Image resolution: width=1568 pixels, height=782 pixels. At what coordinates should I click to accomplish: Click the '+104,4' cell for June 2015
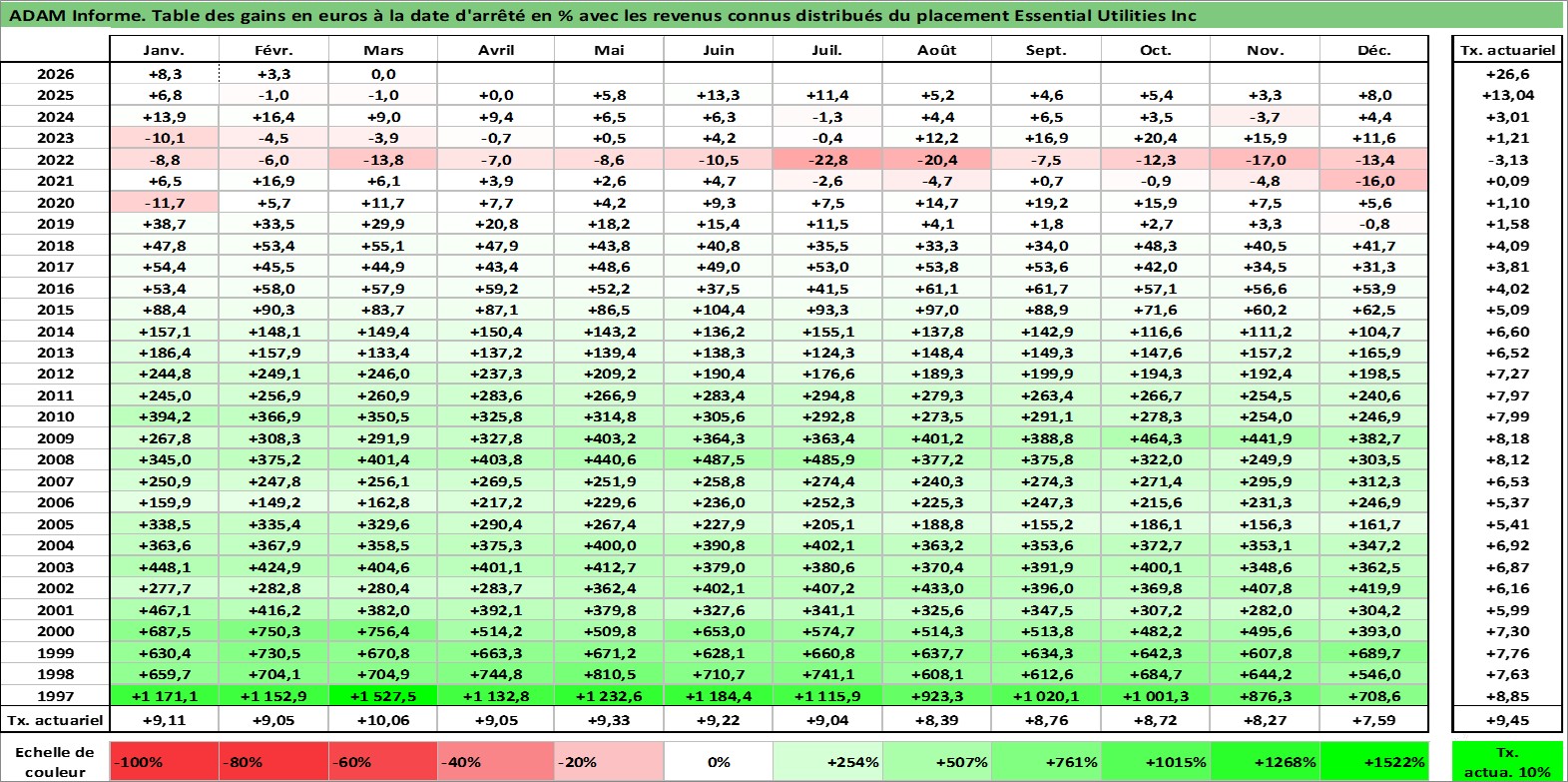[719, 310]
